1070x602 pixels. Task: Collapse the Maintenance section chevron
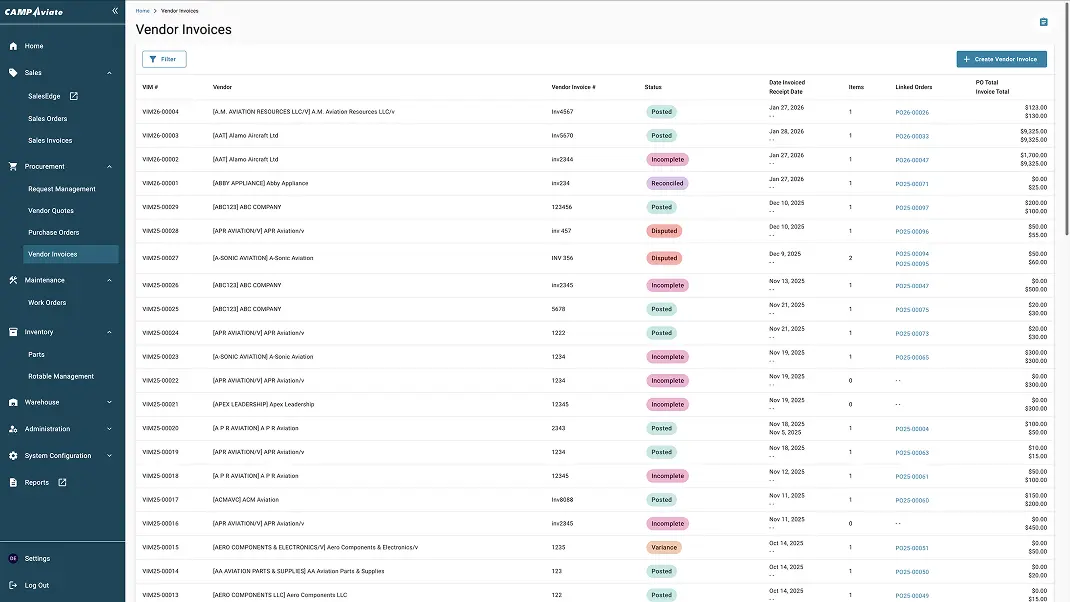coord(109,281)
